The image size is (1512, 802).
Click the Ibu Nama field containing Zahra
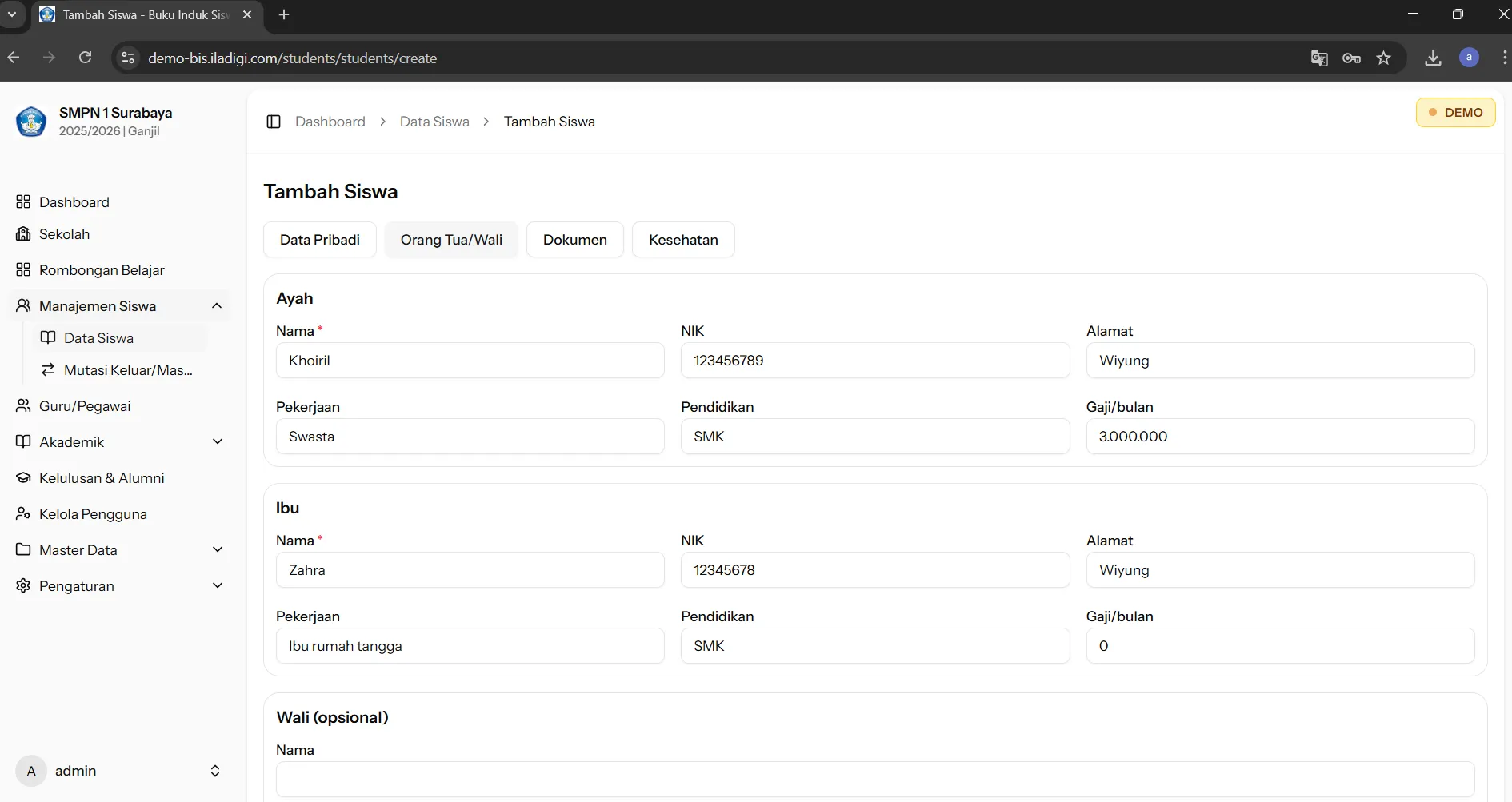point(470,570)
